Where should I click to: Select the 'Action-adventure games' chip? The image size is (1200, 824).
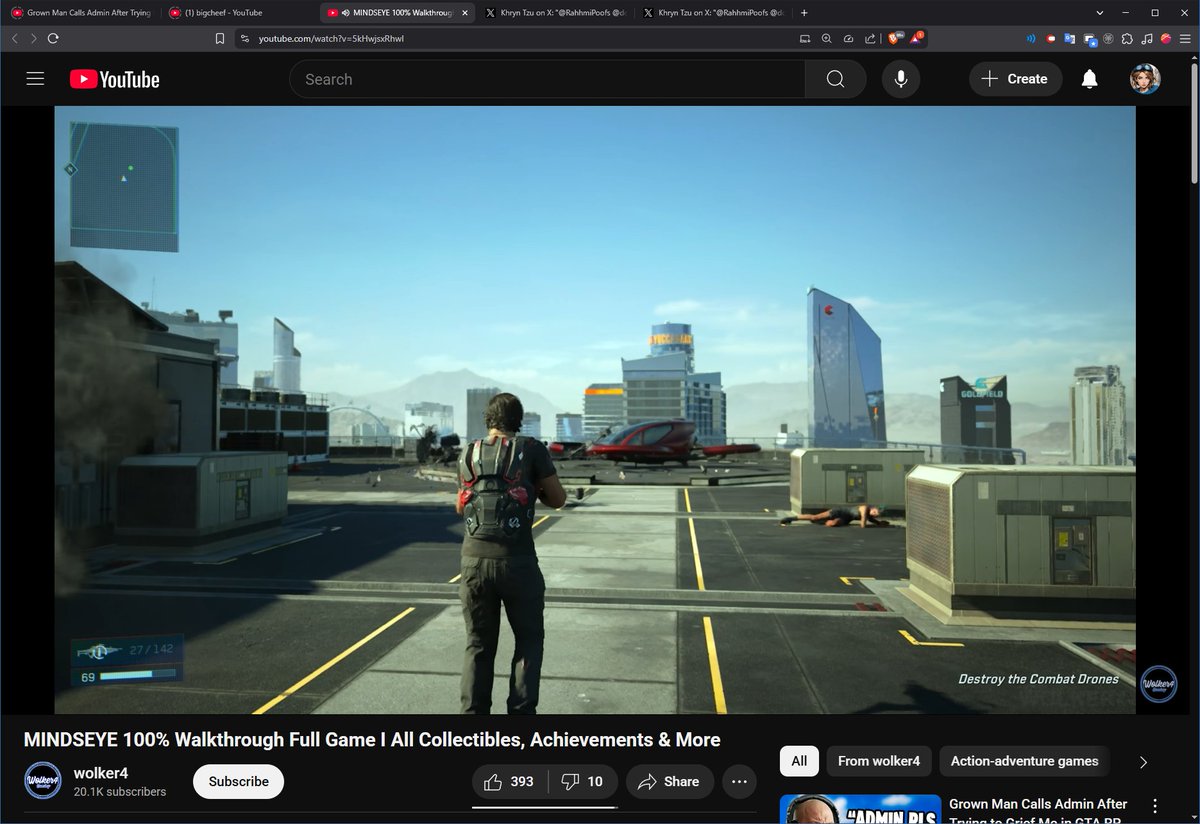(1024, 761)
